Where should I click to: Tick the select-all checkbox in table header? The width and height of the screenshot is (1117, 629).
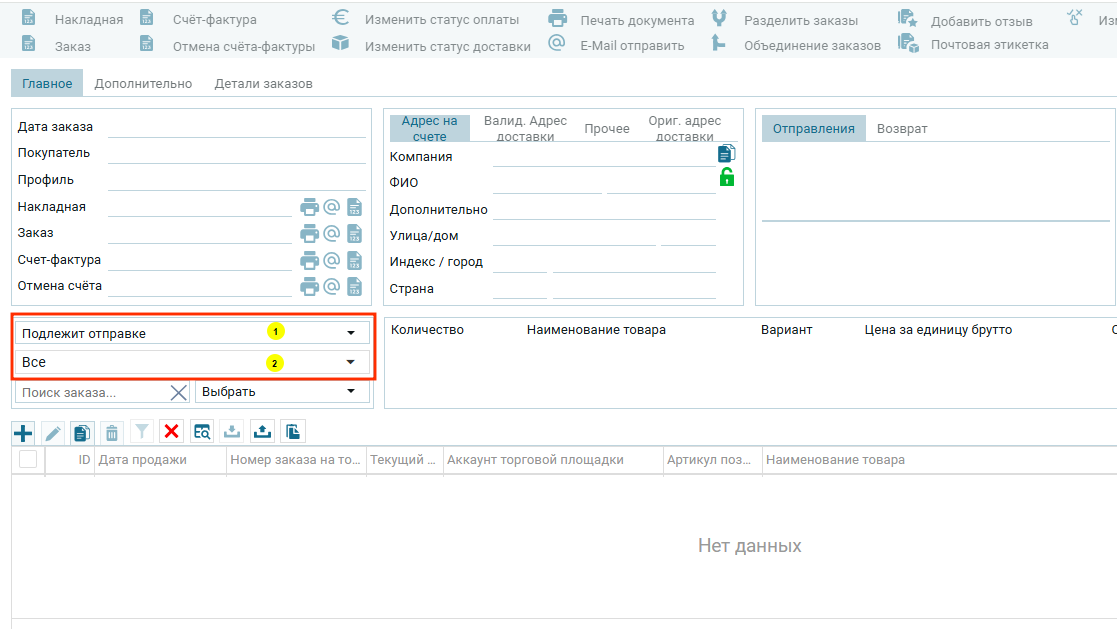(28, 459)
